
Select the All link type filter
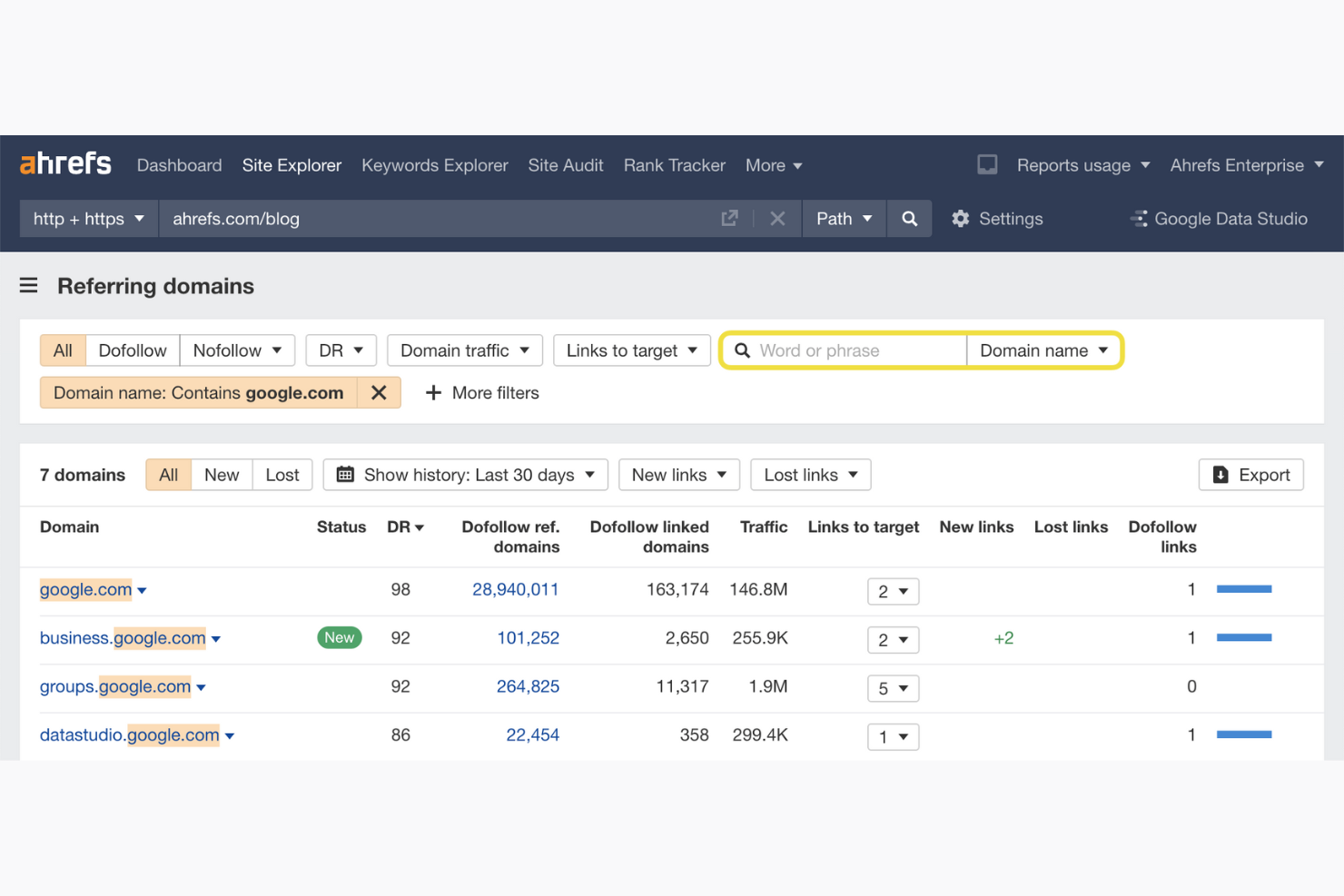coord(63,350)
